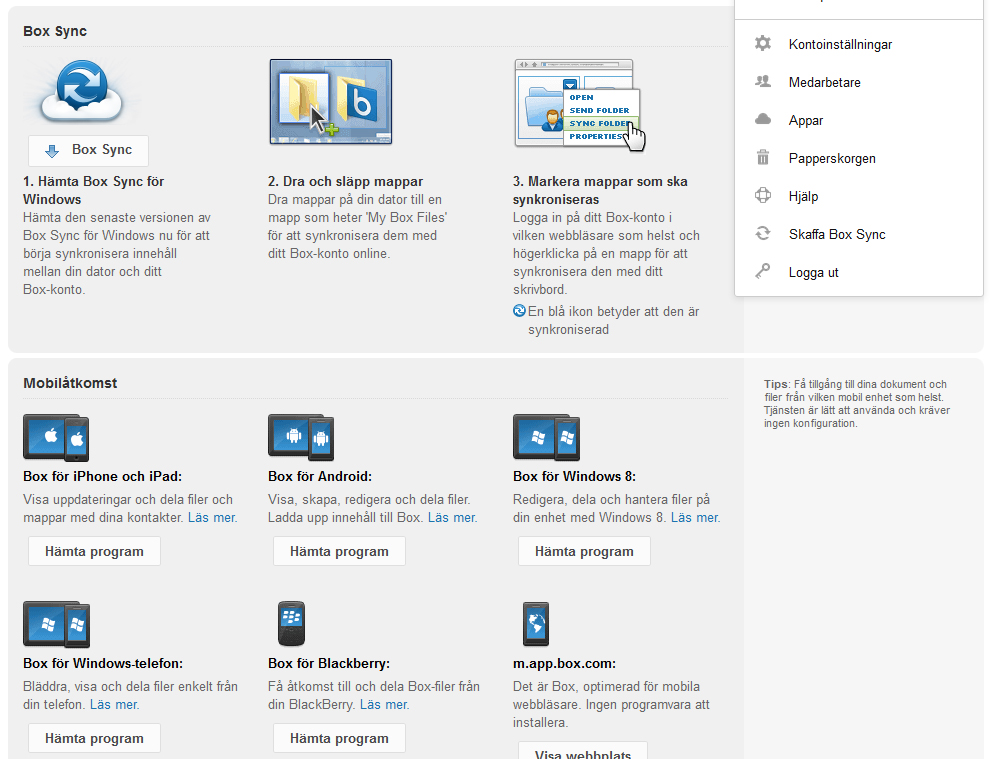
Task: Open Läs mer link for Blackberry
Action: coord(385,705)
